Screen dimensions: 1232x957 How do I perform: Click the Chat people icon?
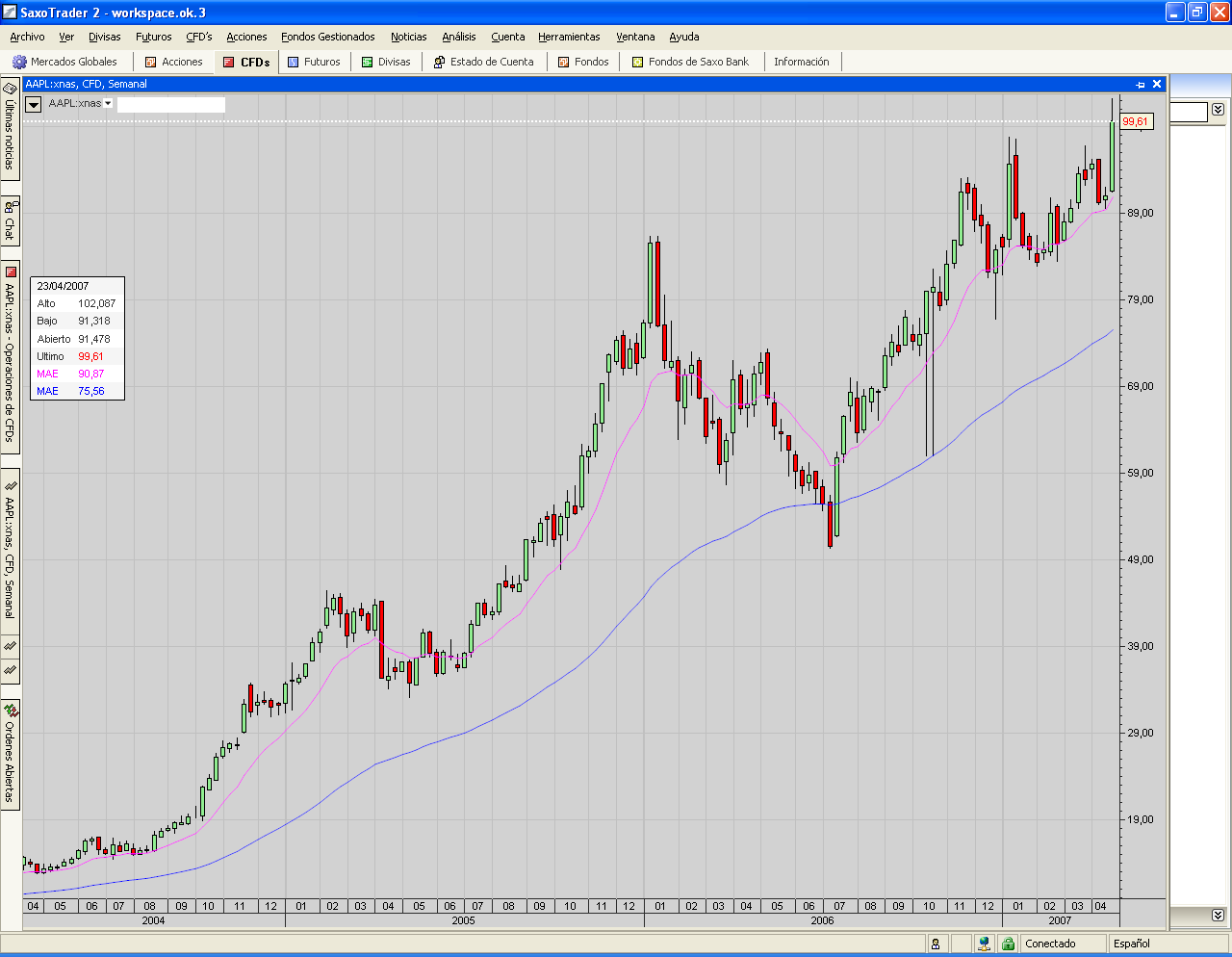(10, 206)
